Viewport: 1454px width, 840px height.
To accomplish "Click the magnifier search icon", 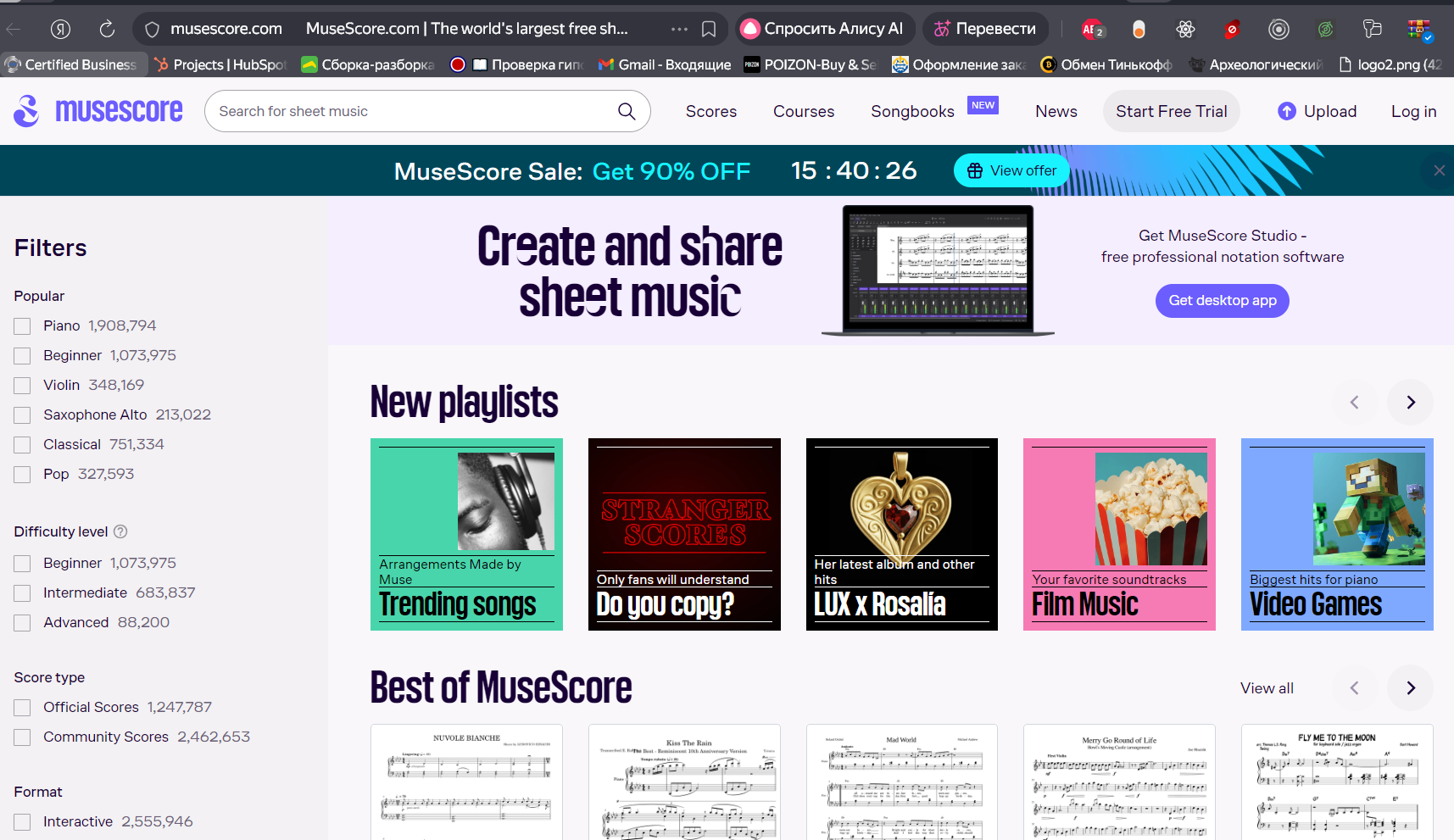I will click(x=627, y=111).
